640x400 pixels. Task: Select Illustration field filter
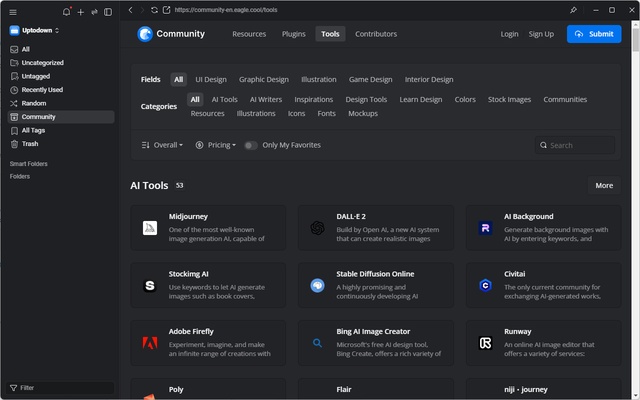tap(319, 80)
